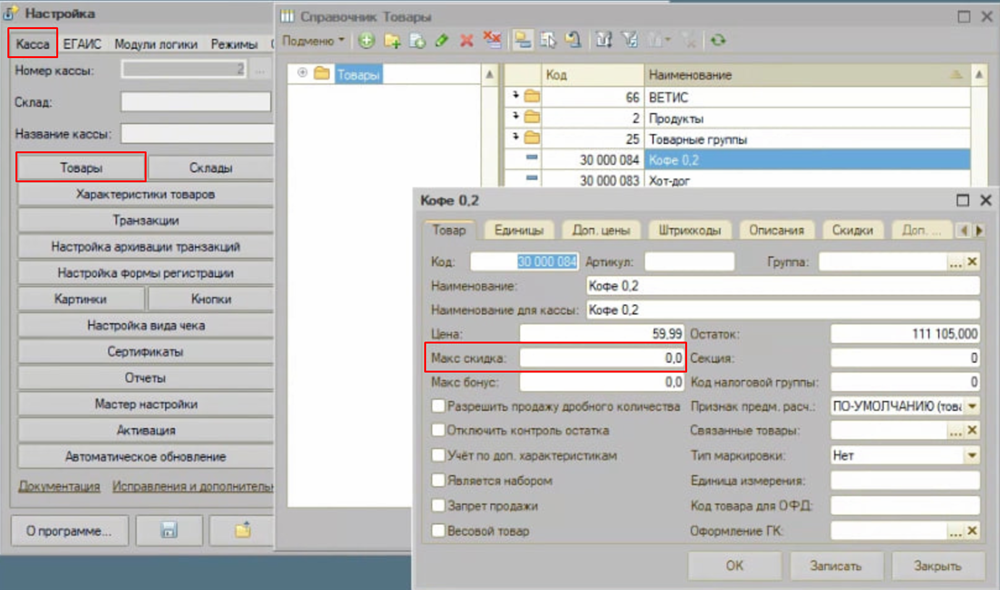Switch to the ЕГАИС tab
Viewport: 1000px width, 590px height.
coord(82,44)
